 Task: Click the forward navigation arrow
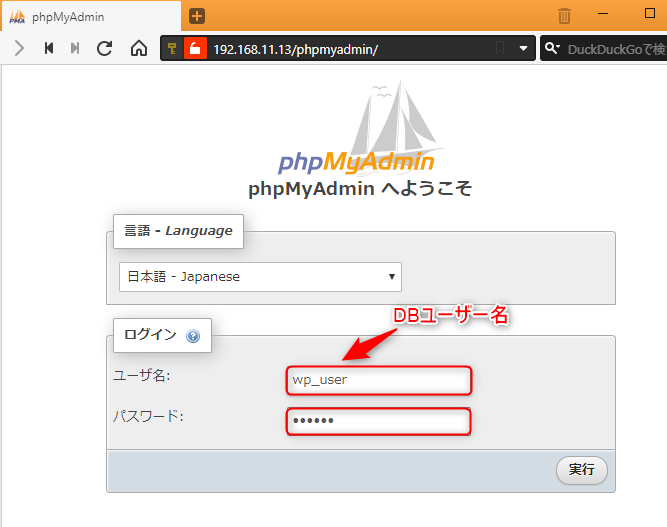tap(19, 48)
